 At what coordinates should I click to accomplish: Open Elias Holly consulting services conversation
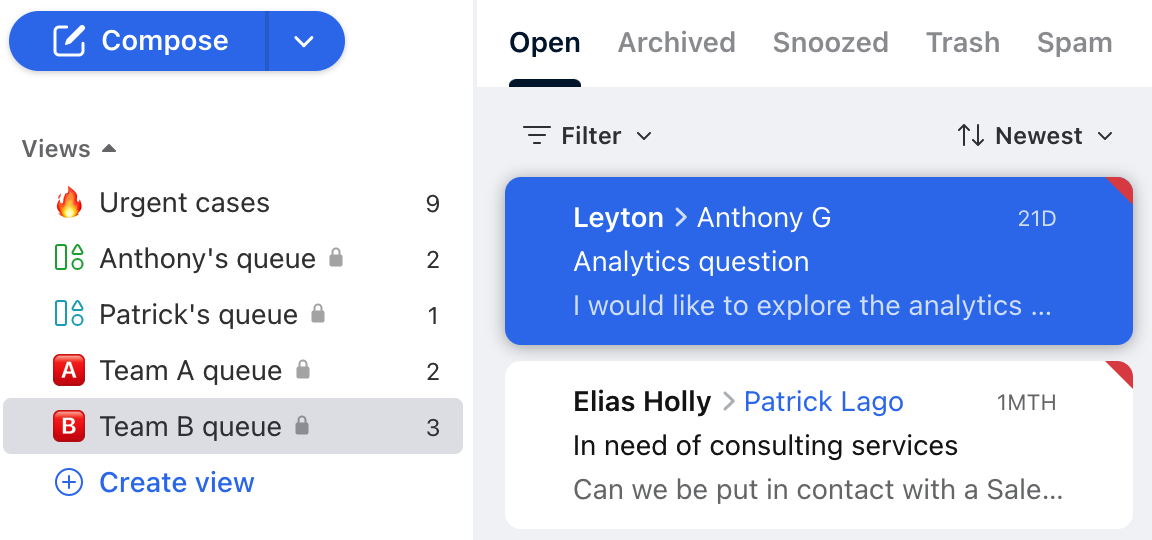point(818,444)
